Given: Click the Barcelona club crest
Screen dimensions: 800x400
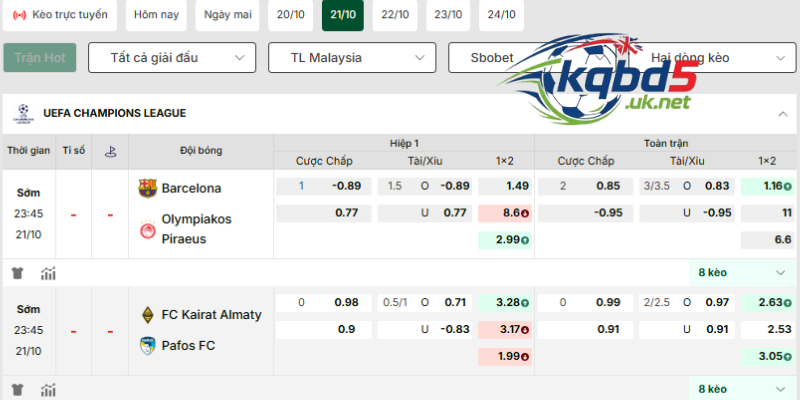Looking at the screenshot, I should tap(148, 188).
